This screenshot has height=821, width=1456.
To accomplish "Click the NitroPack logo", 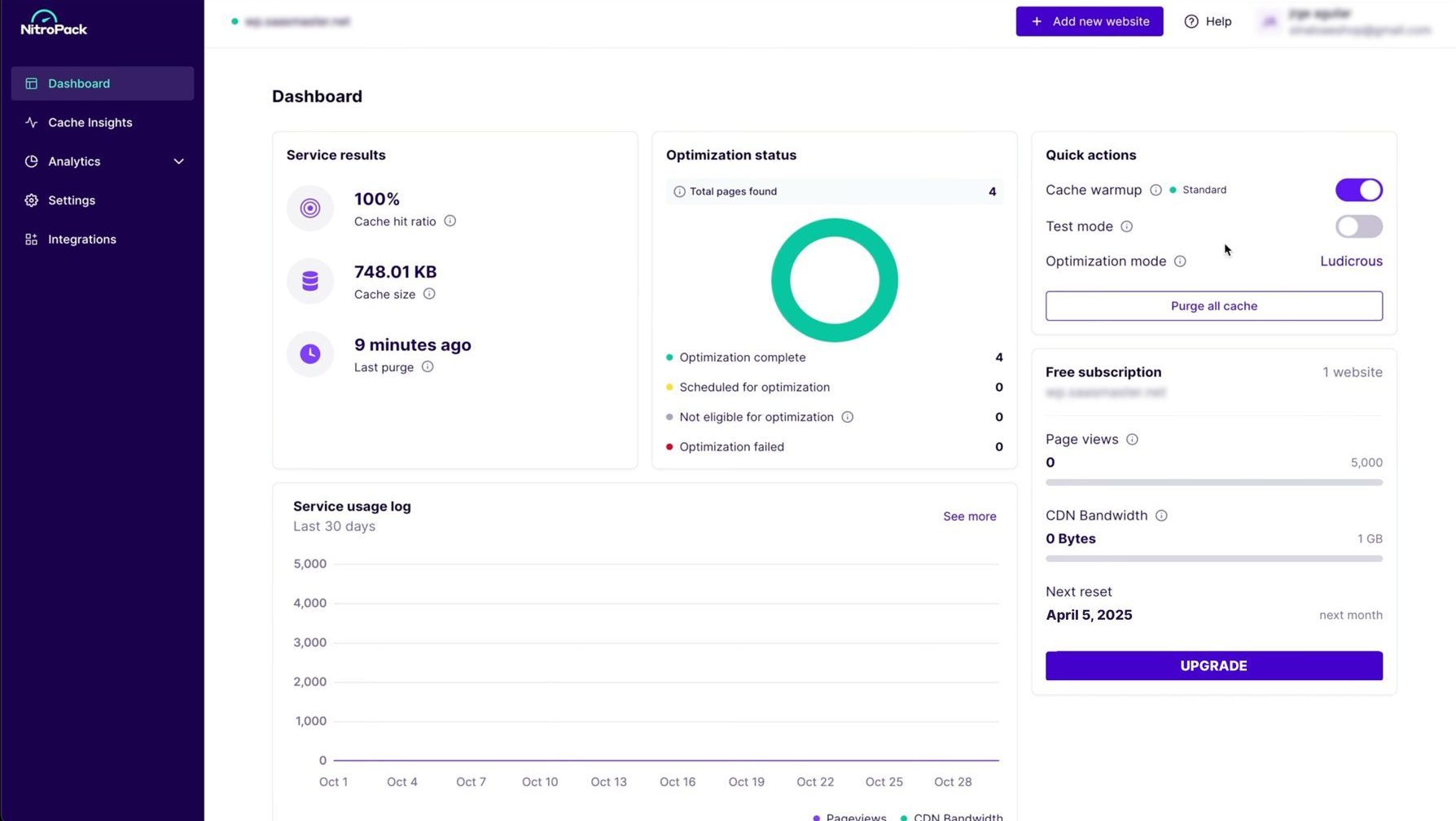I will click(54, 24).
